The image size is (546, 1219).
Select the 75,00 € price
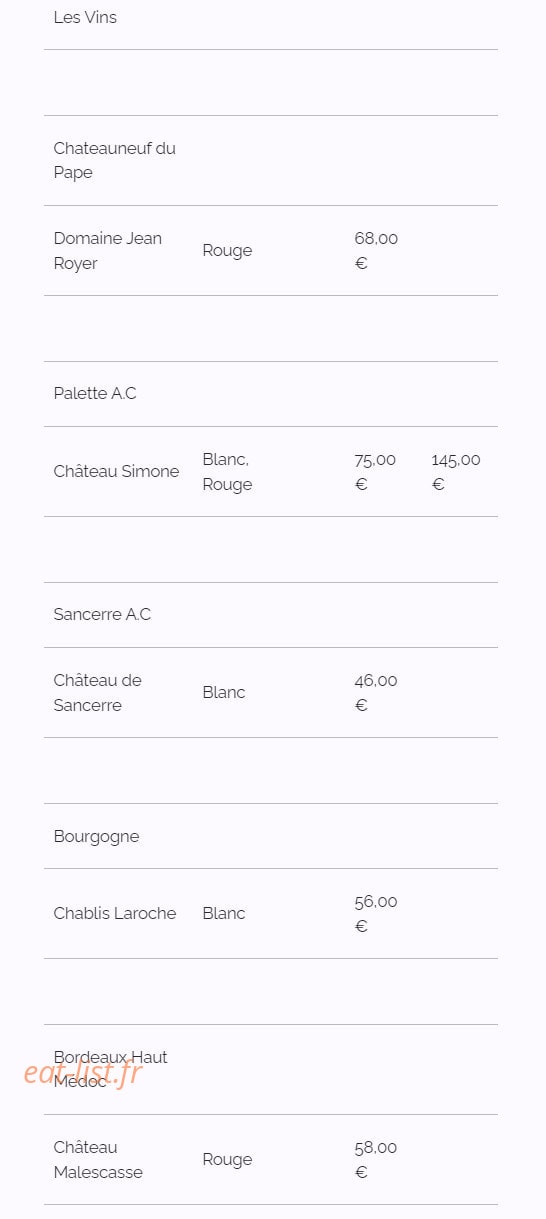(x=375, y=471)
